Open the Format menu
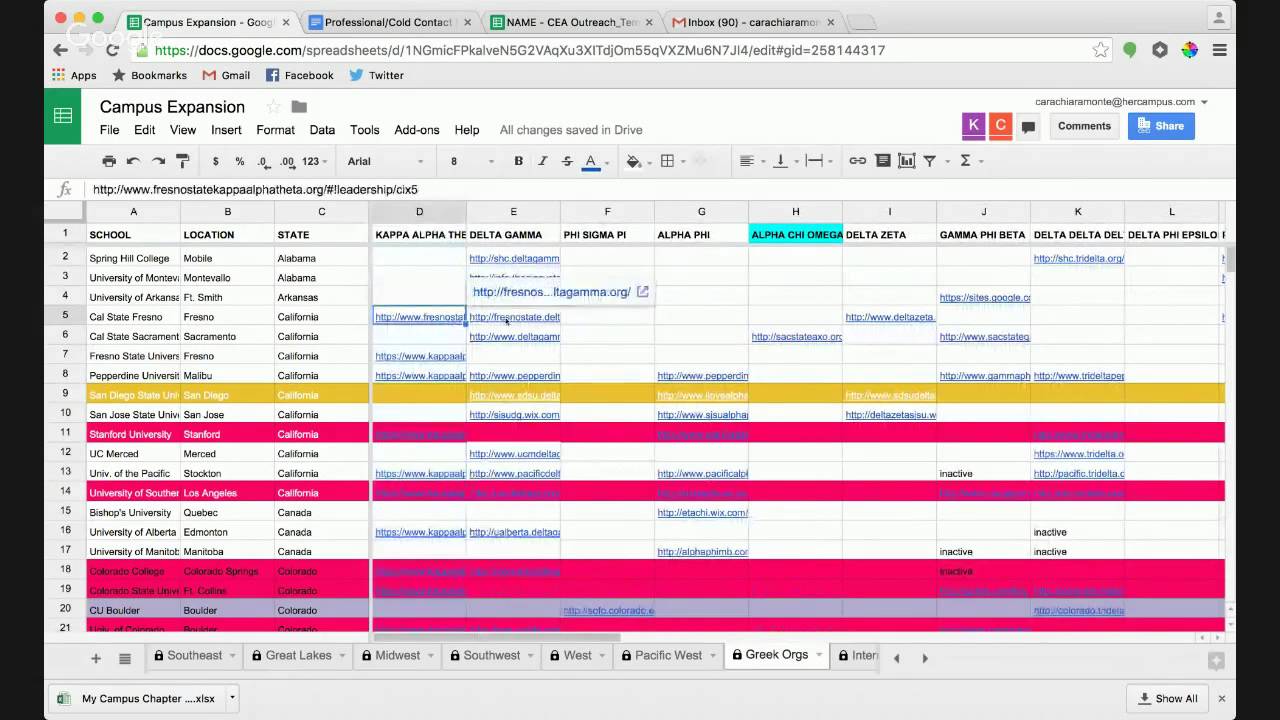1280x720 pixels. tap(275, 130)
